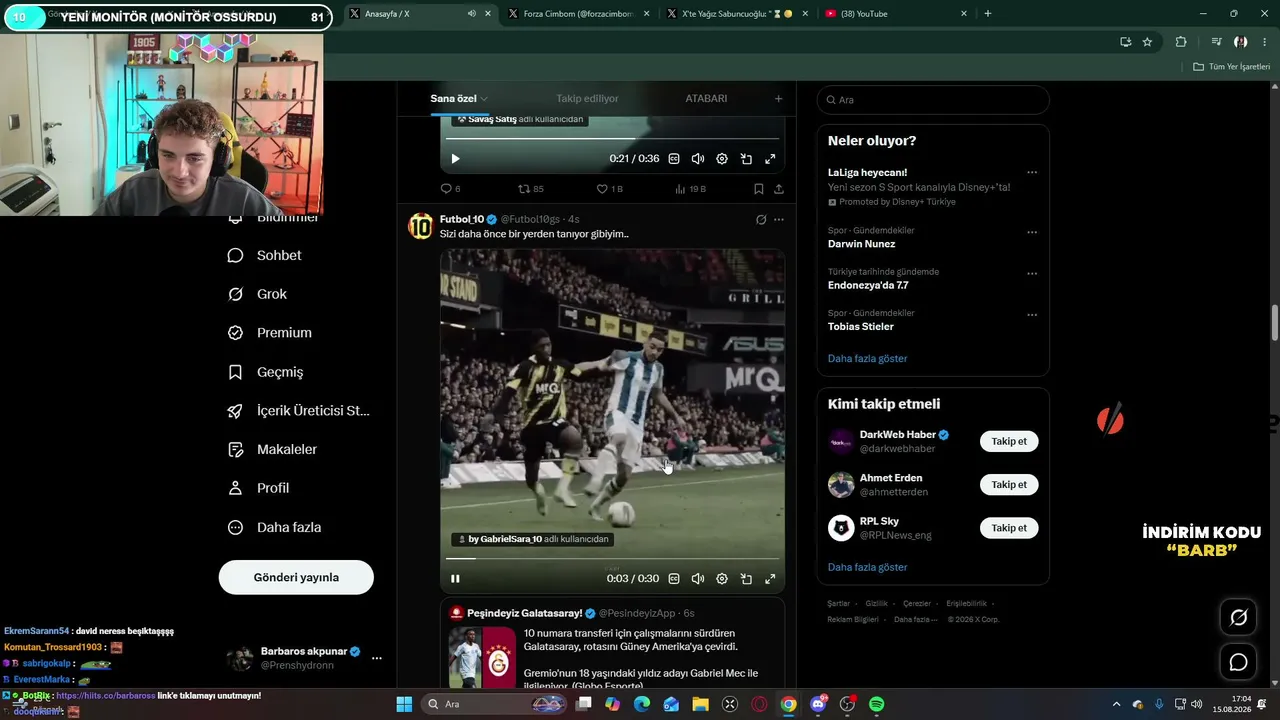1280x720 pixels.
Task: Open the Tüm Yer İşaretleri folder
Action: (1232, 67)
